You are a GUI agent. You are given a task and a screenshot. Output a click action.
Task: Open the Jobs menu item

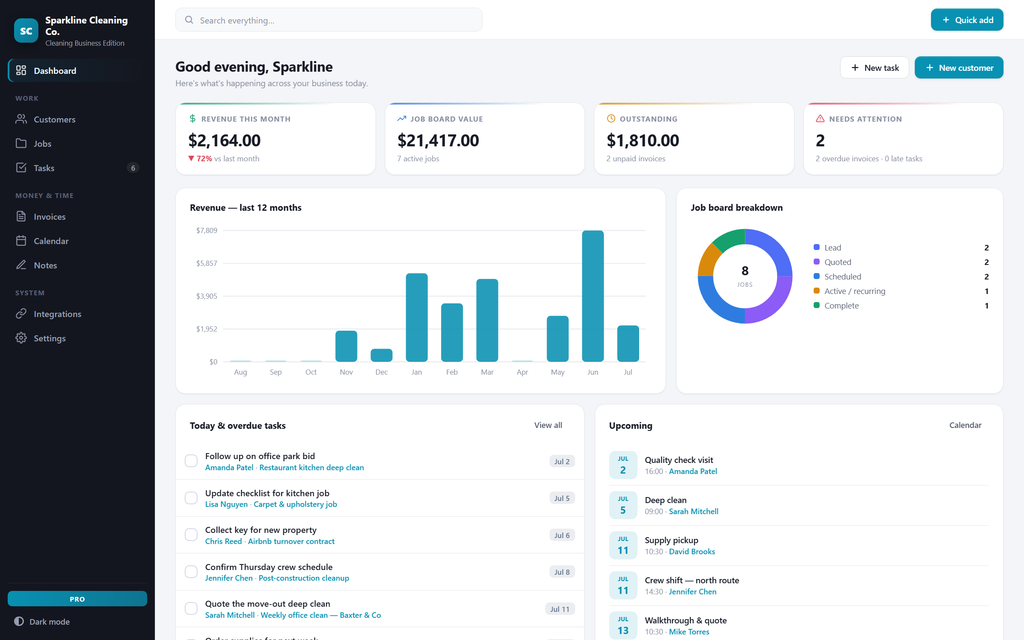point(77,143)
